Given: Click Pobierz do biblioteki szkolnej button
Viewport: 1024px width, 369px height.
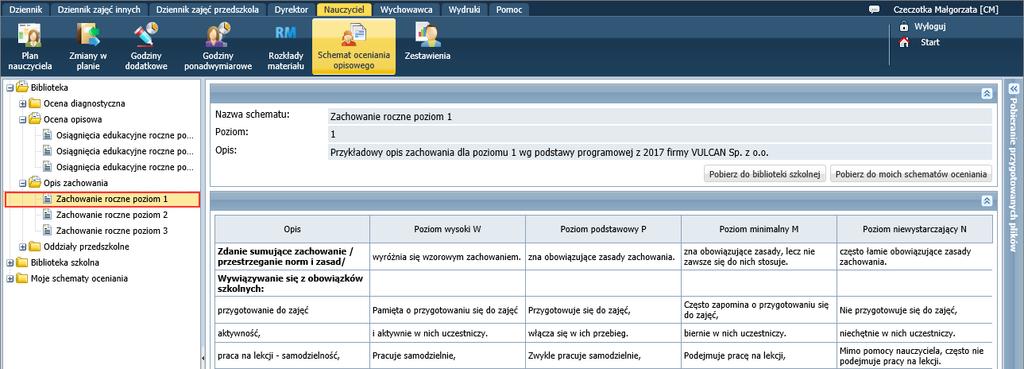Looking at the screenshot, I should pyautogui.click(x=765, y=174).
